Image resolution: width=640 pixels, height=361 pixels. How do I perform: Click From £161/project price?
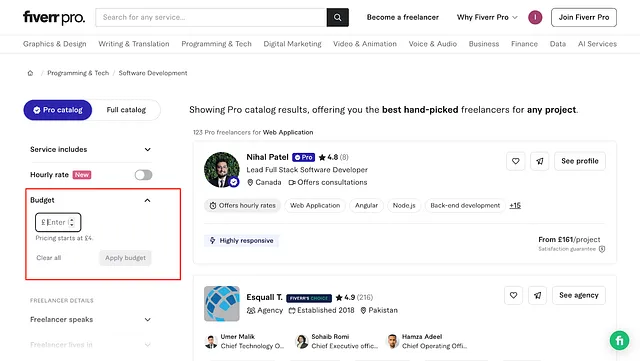569,240
